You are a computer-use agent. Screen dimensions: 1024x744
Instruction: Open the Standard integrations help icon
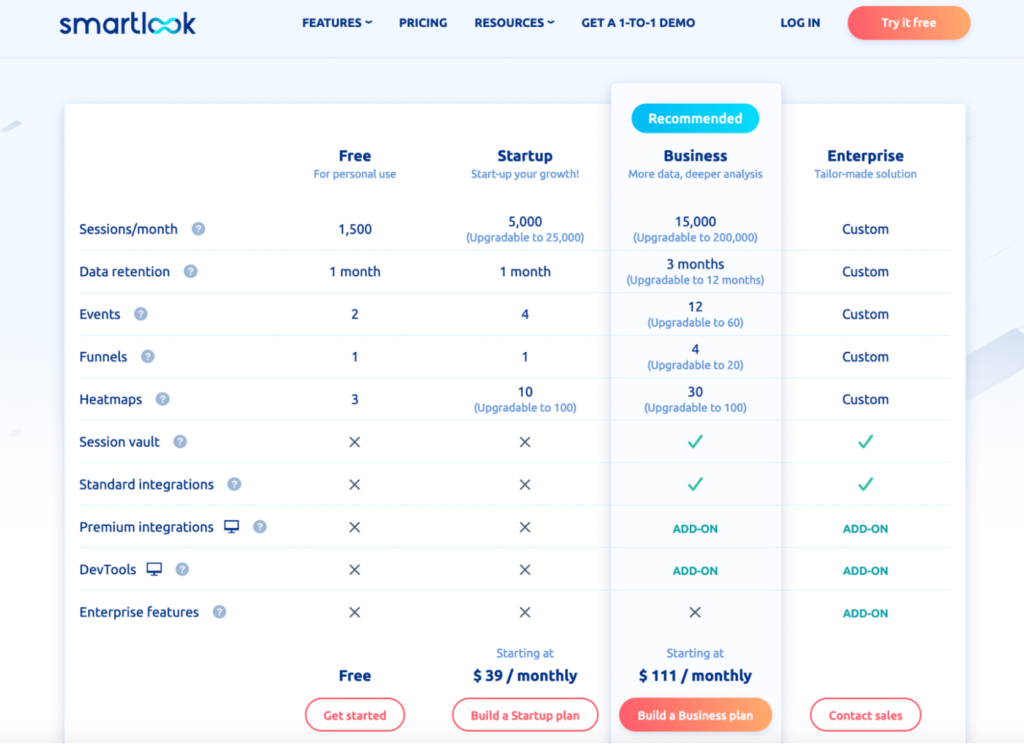pyautogui.click(x=234, y=484)
